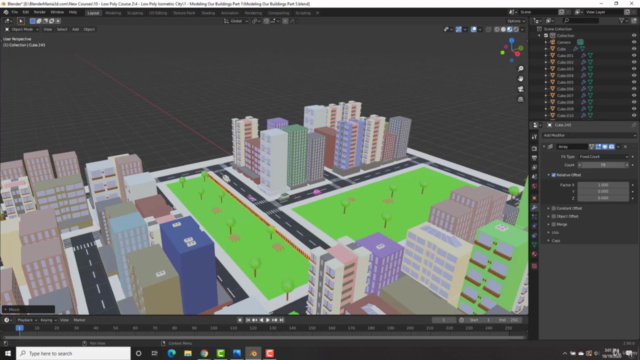Viewport: 640px width, 360px height.
Task: Enable Merge checkbox
Action: coord(553,224)
